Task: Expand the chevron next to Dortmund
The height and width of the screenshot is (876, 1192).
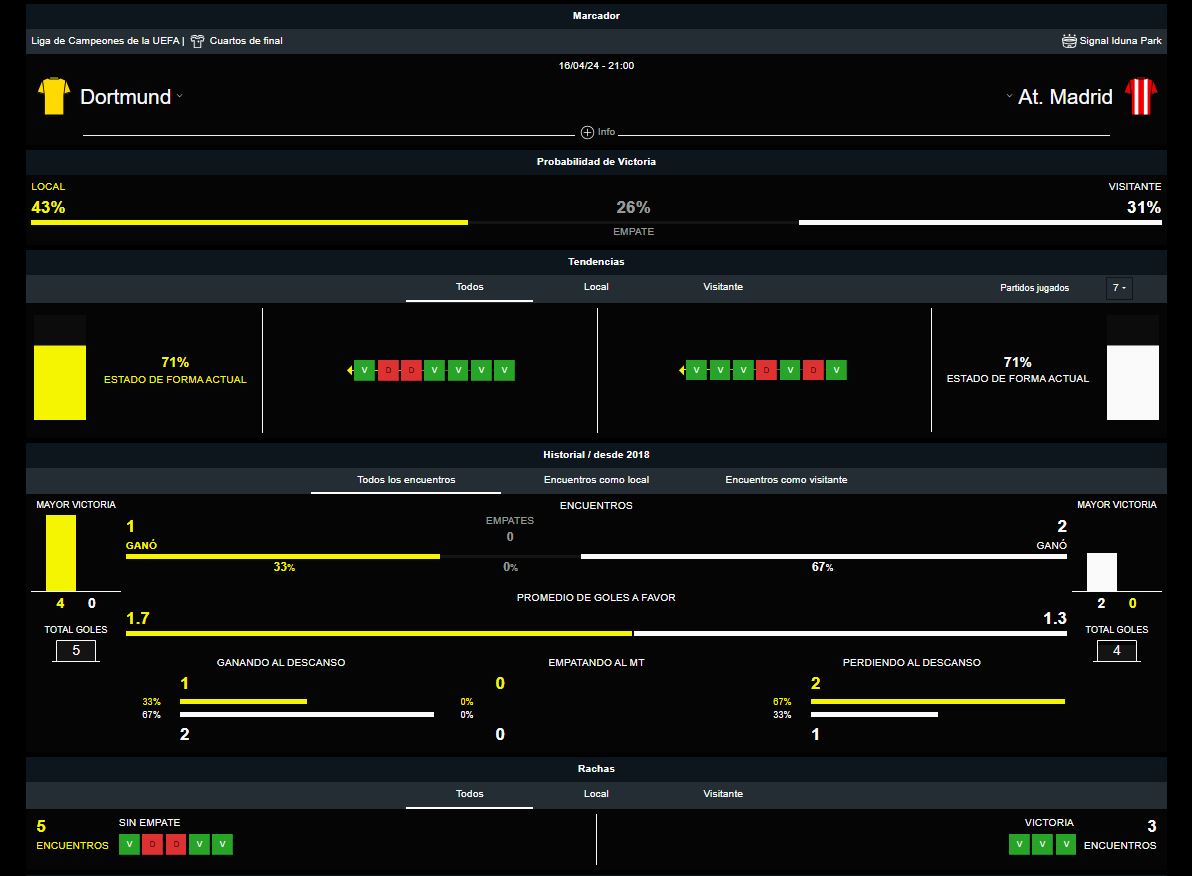Action: (180, 97)
